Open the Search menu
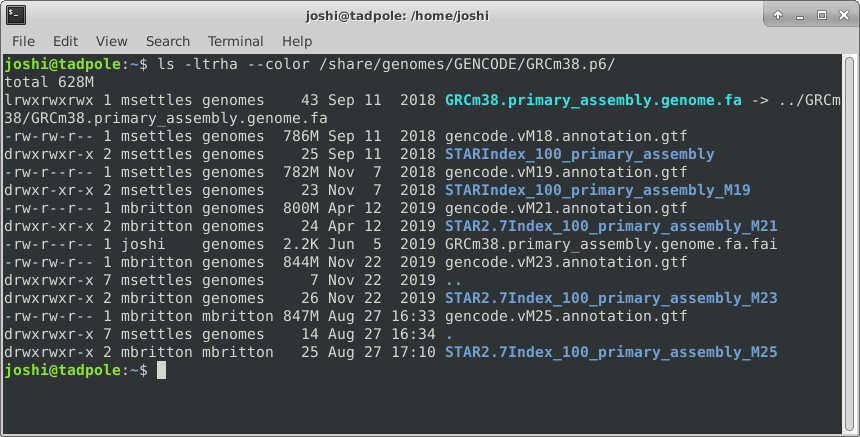The width and height of the screenshot is (860, 437). tap(167, 41)
